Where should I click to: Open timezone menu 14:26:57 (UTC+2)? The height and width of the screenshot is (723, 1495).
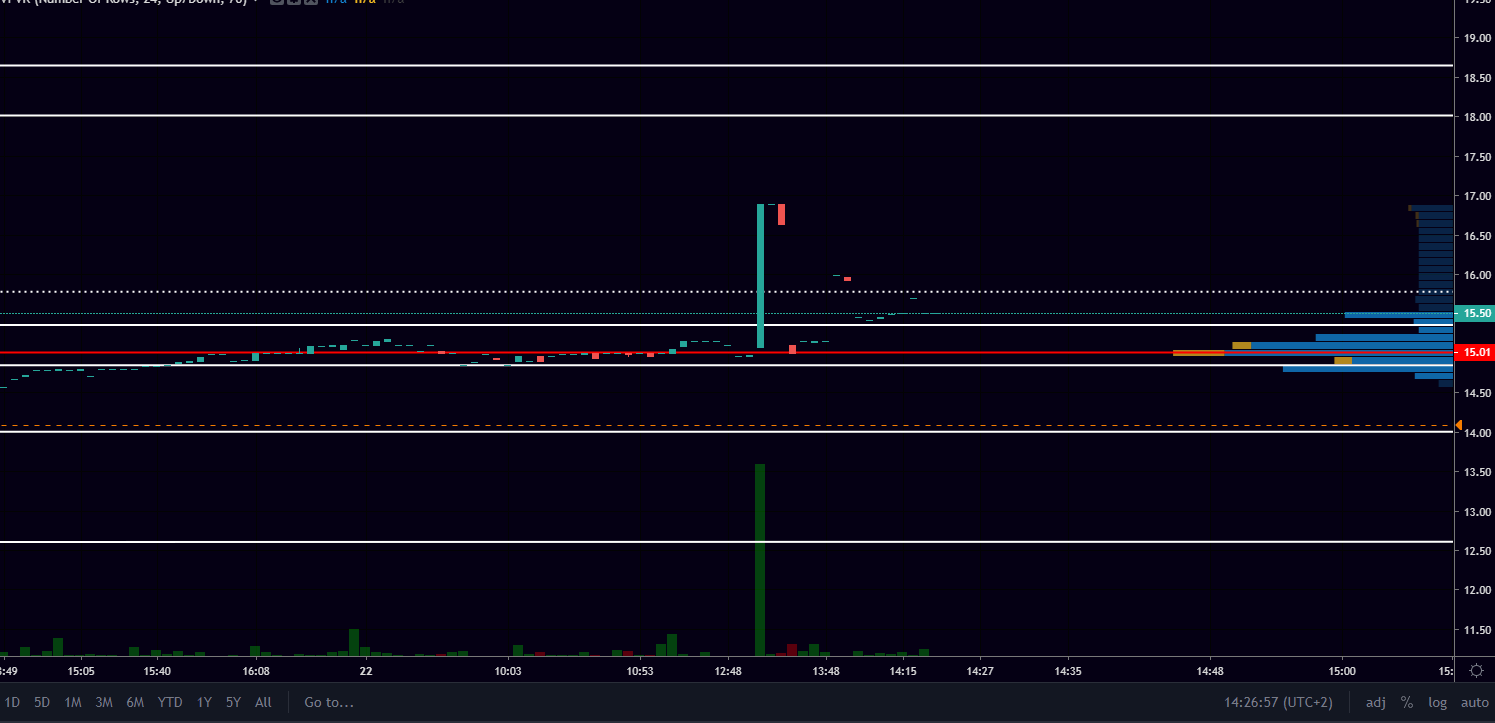pyautogui.click(x=1278, y=702)
